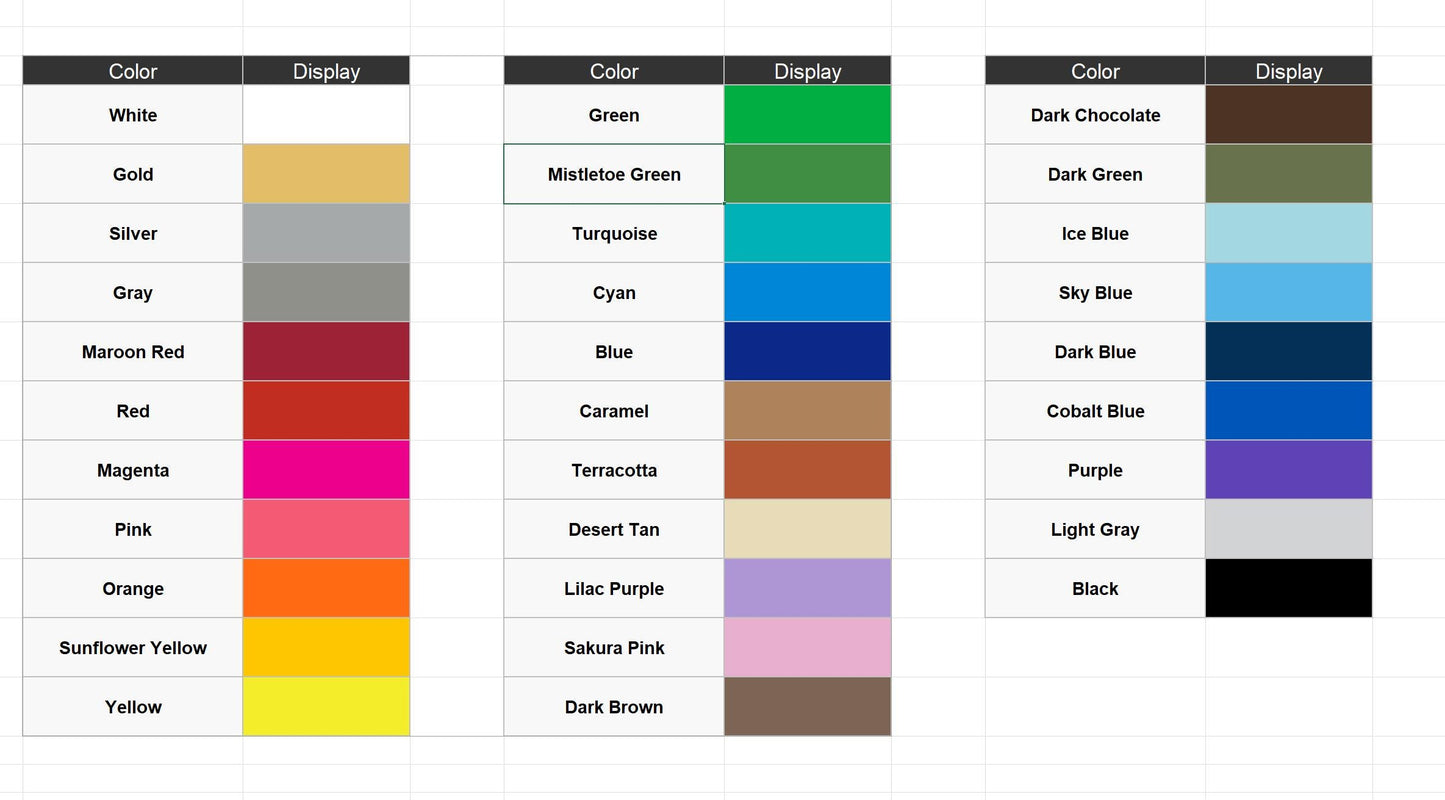Click the Black display swatch

1288,588
